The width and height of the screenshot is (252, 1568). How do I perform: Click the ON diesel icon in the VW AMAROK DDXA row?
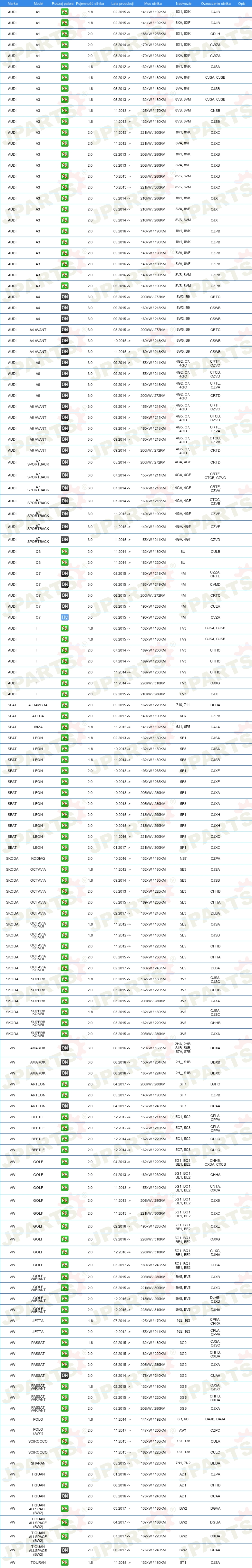[64, 1048]
